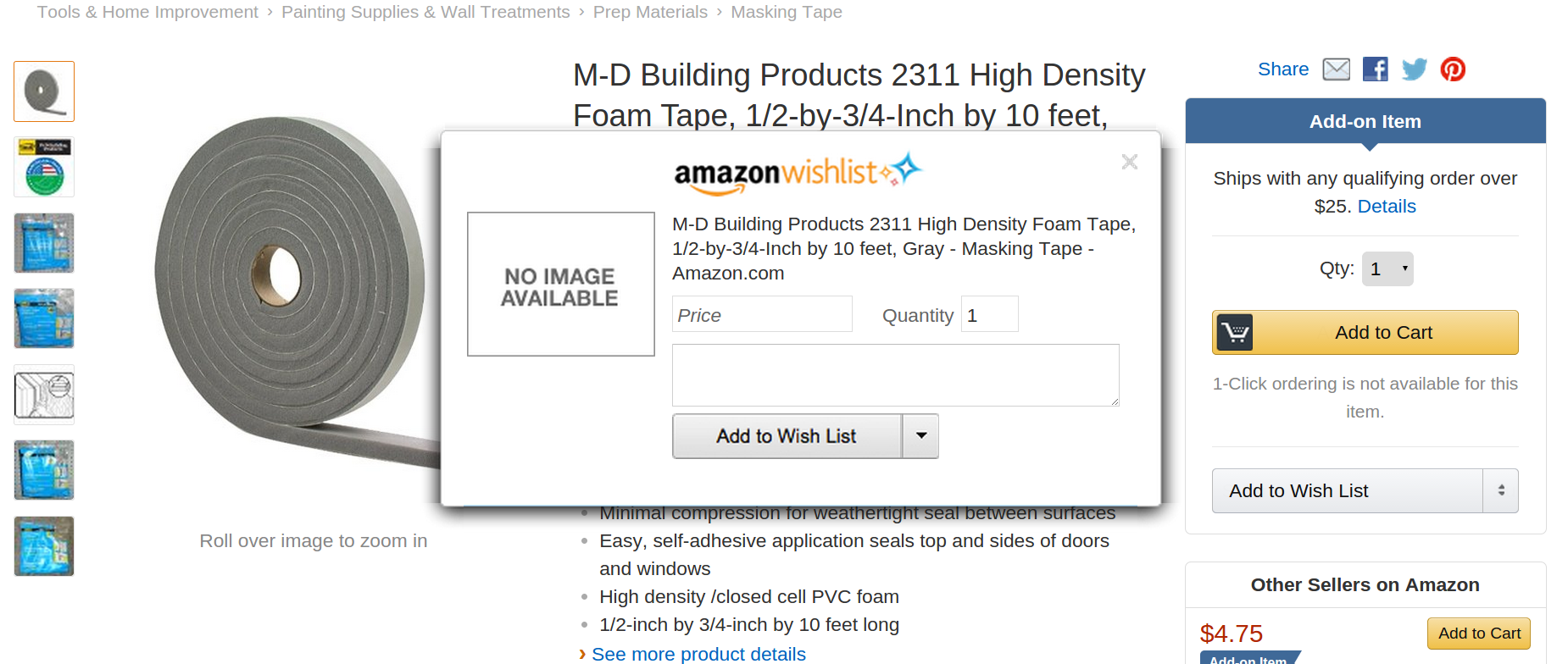Select the first foam tape roll thumbnail
The height and width of the screenshot is (664, 1568).
click(x=44, y=91)
